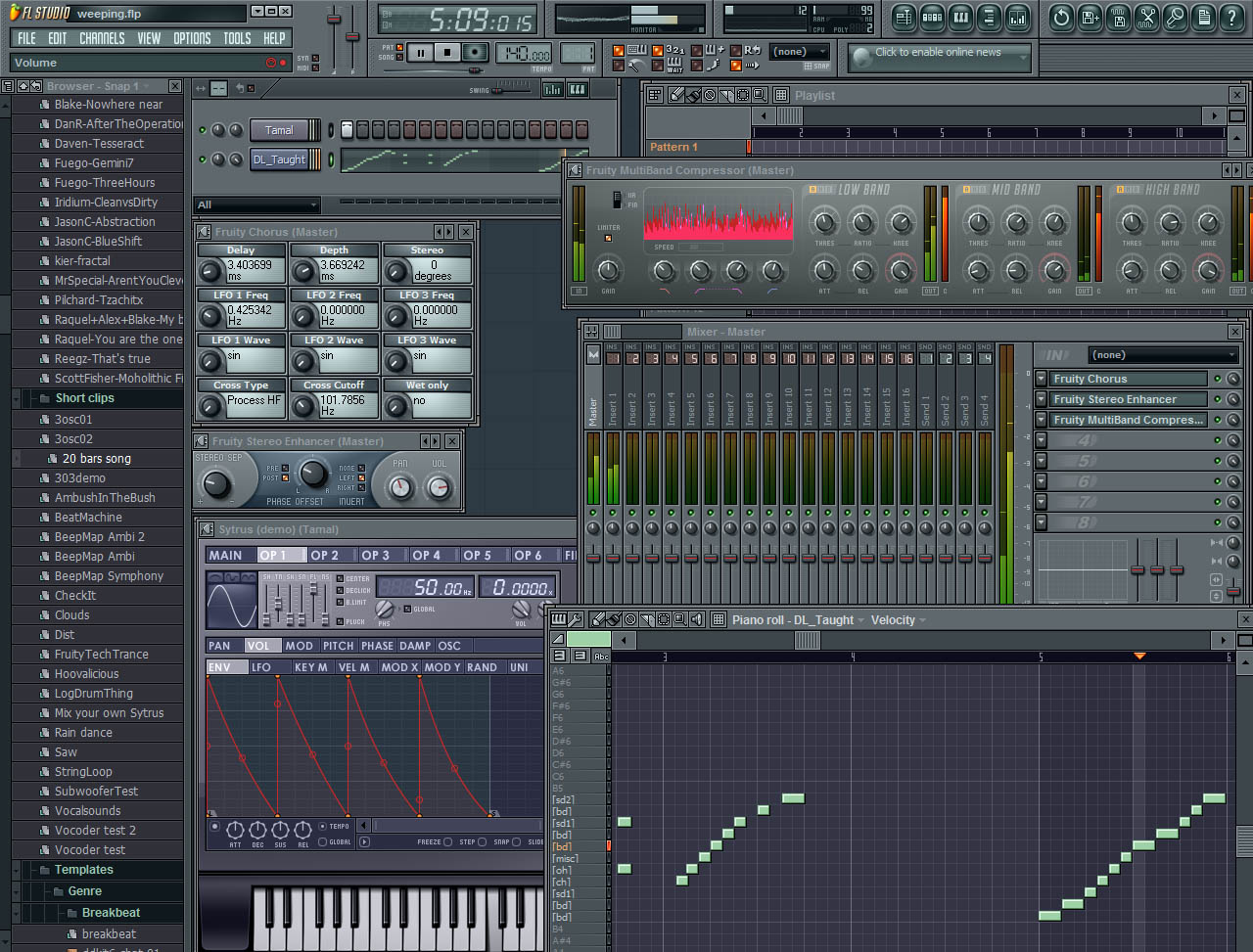Open the Fruity Chorus slot menu arrow
This screenshot has height=952, width=1253.
(x=1041, y=379)
